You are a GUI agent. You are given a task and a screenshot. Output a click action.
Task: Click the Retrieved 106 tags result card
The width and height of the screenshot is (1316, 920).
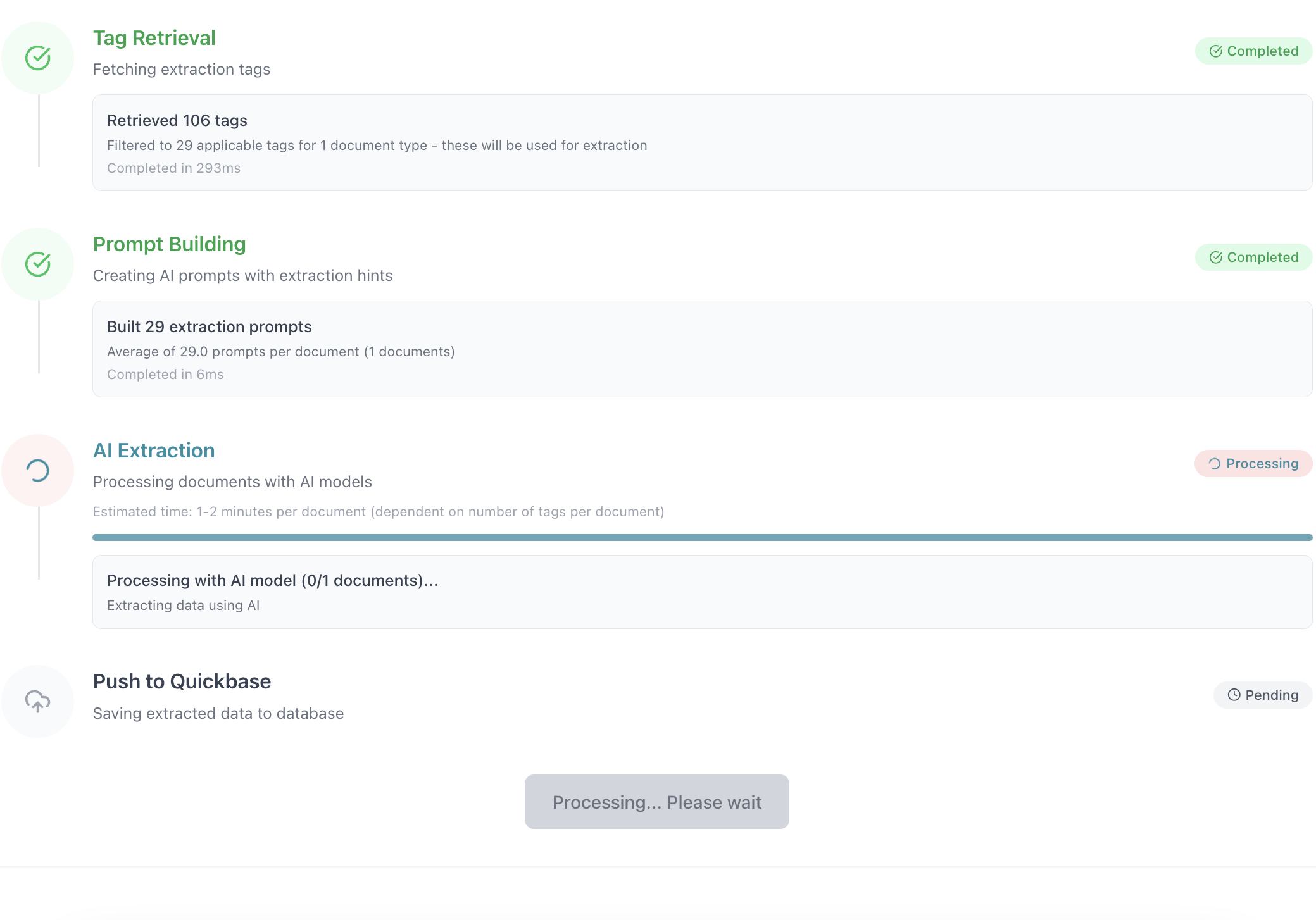click(702, 143)
